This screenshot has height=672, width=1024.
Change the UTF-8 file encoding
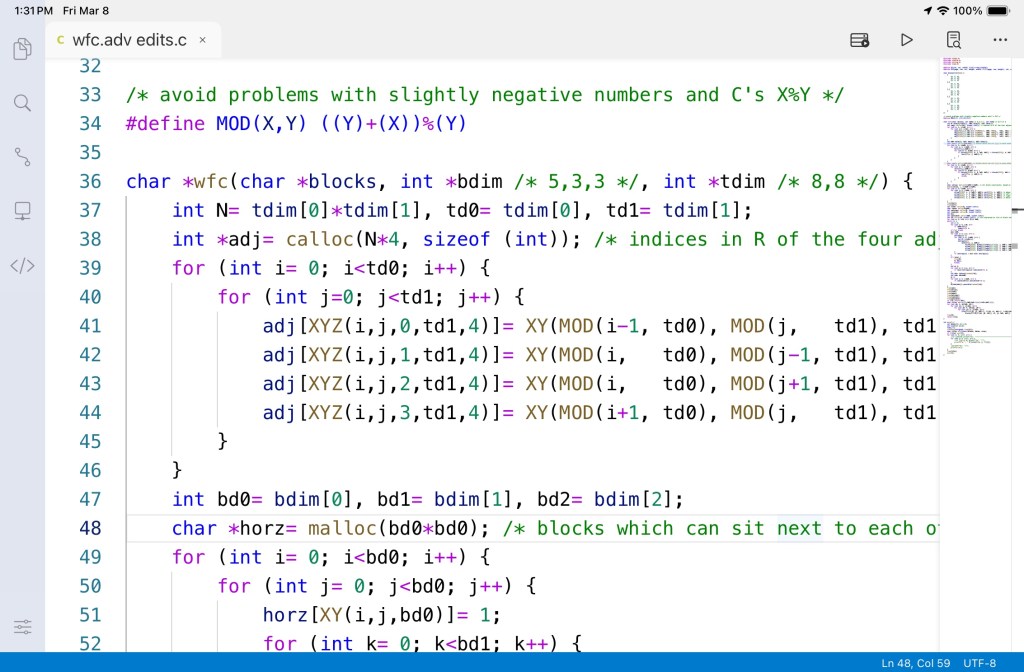[979, 663]
